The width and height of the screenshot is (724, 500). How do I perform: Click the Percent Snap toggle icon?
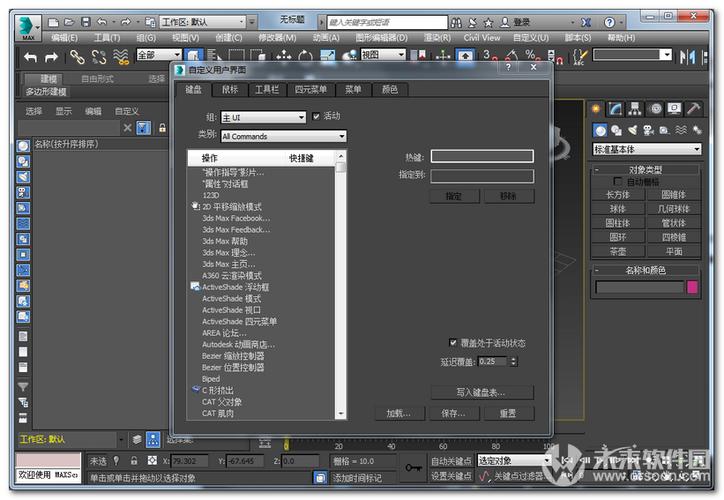532,57
